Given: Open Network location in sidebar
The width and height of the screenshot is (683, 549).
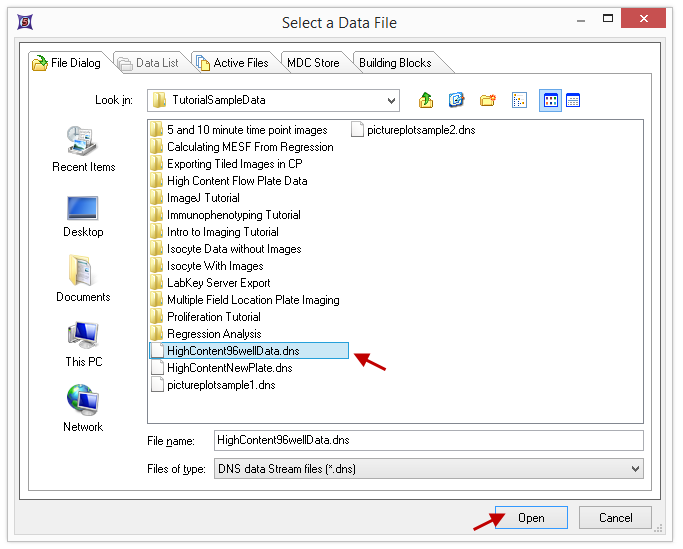Looking at the screenshot, I should click(83, 409).
